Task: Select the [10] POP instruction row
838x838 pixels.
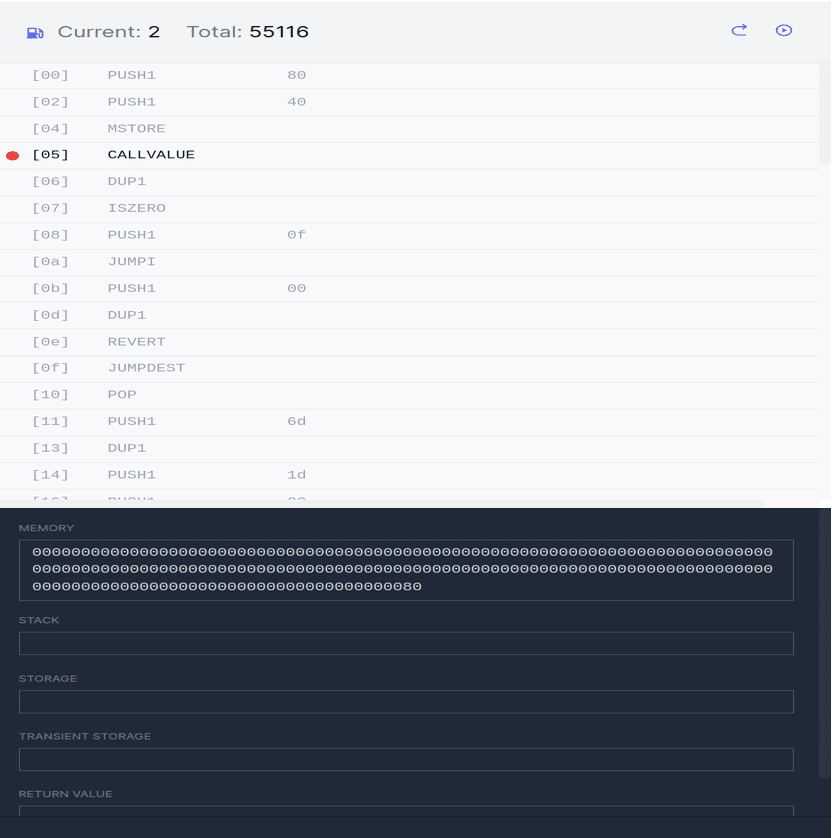Action: point(409,396)
